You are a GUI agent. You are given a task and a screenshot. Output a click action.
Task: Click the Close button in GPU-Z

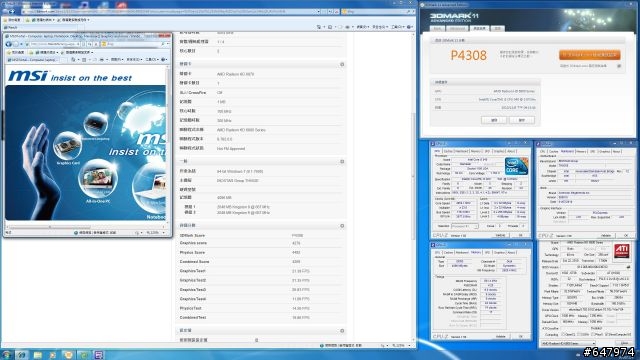pyautogui.click(x=624, y=343)
